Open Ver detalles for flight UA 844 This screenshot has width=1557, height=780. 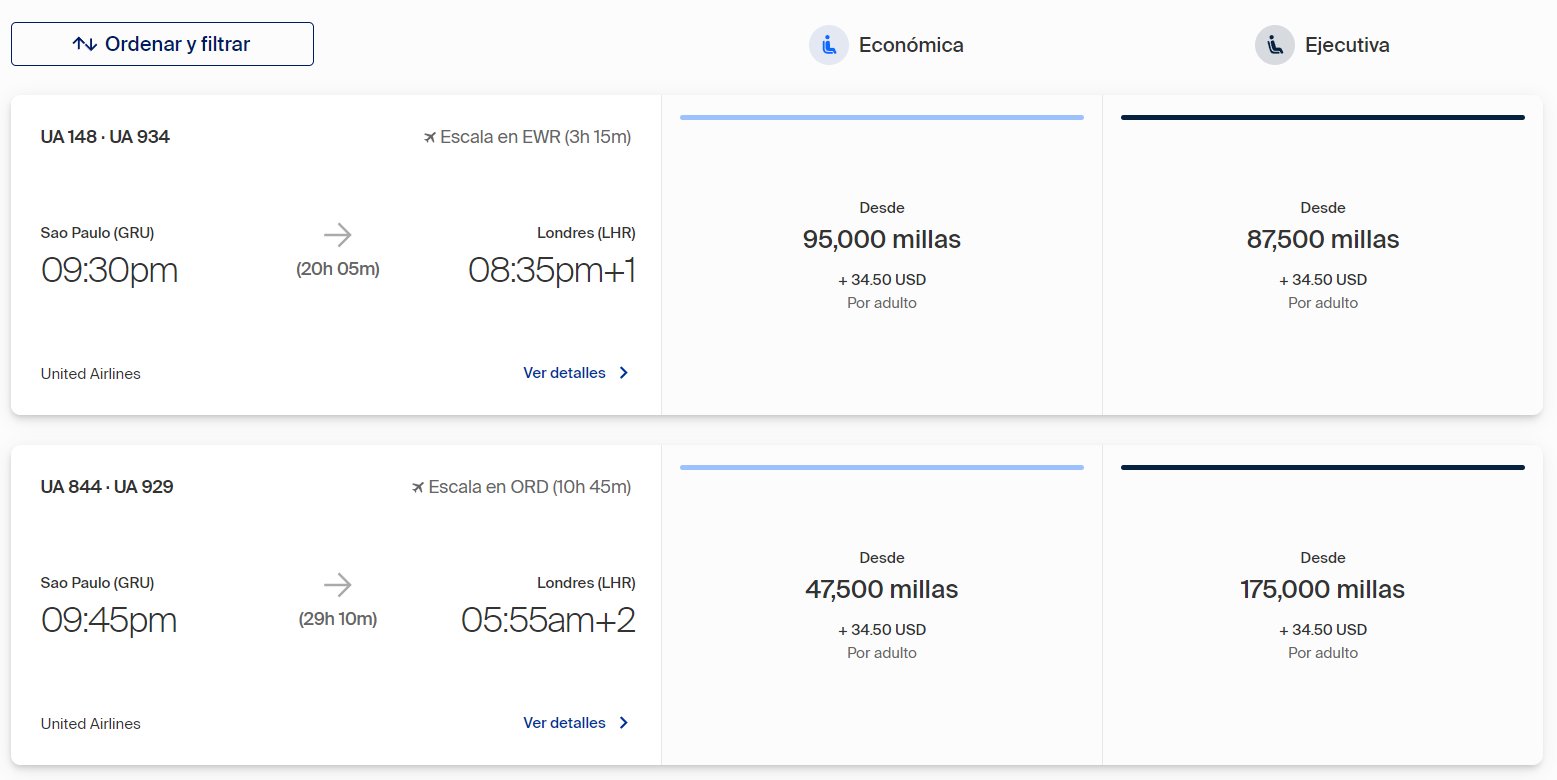(x=576, y=723)
